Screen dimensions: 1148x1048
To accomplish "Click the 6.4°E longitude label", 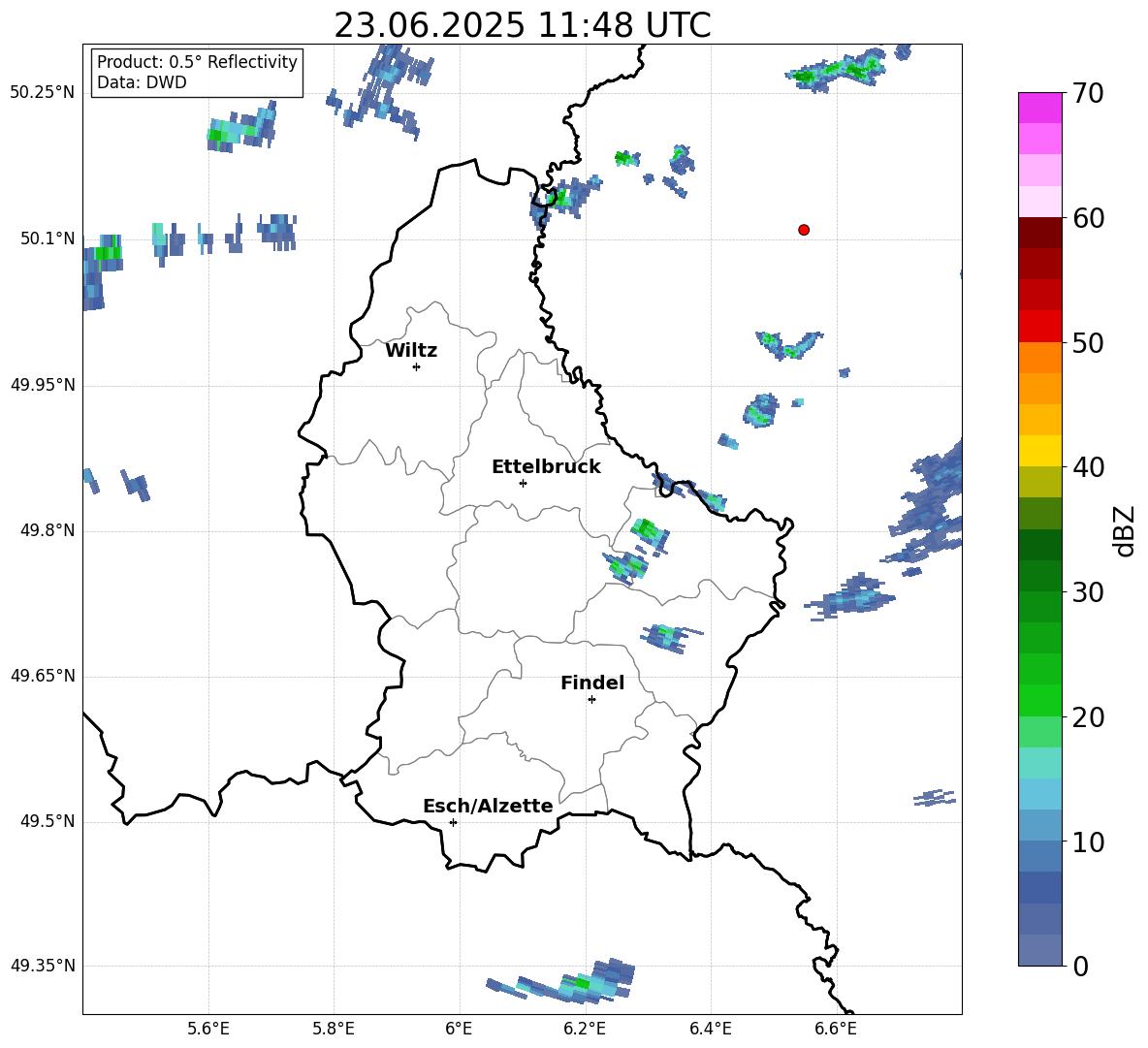I will (710, 1029).
